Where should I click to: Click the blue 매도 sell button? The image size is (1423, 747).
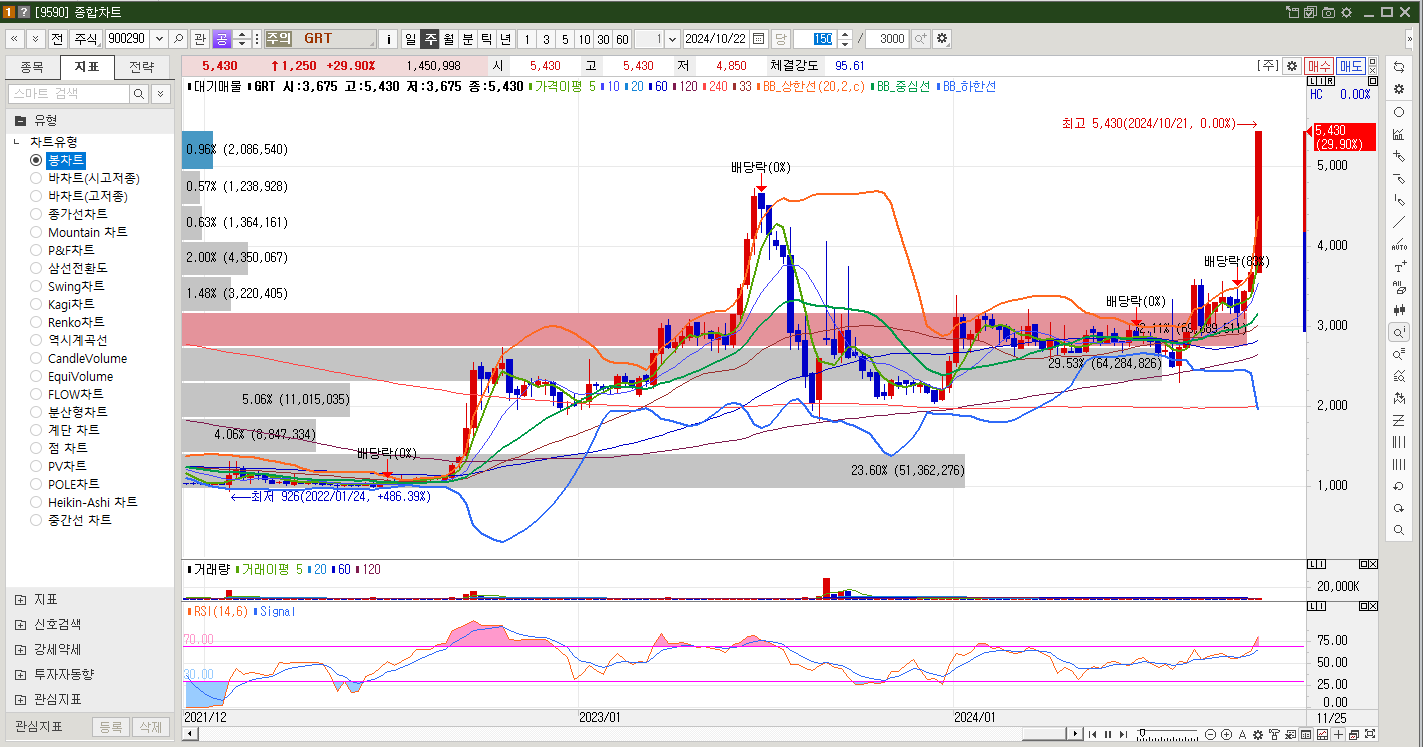coord(1351,65)
